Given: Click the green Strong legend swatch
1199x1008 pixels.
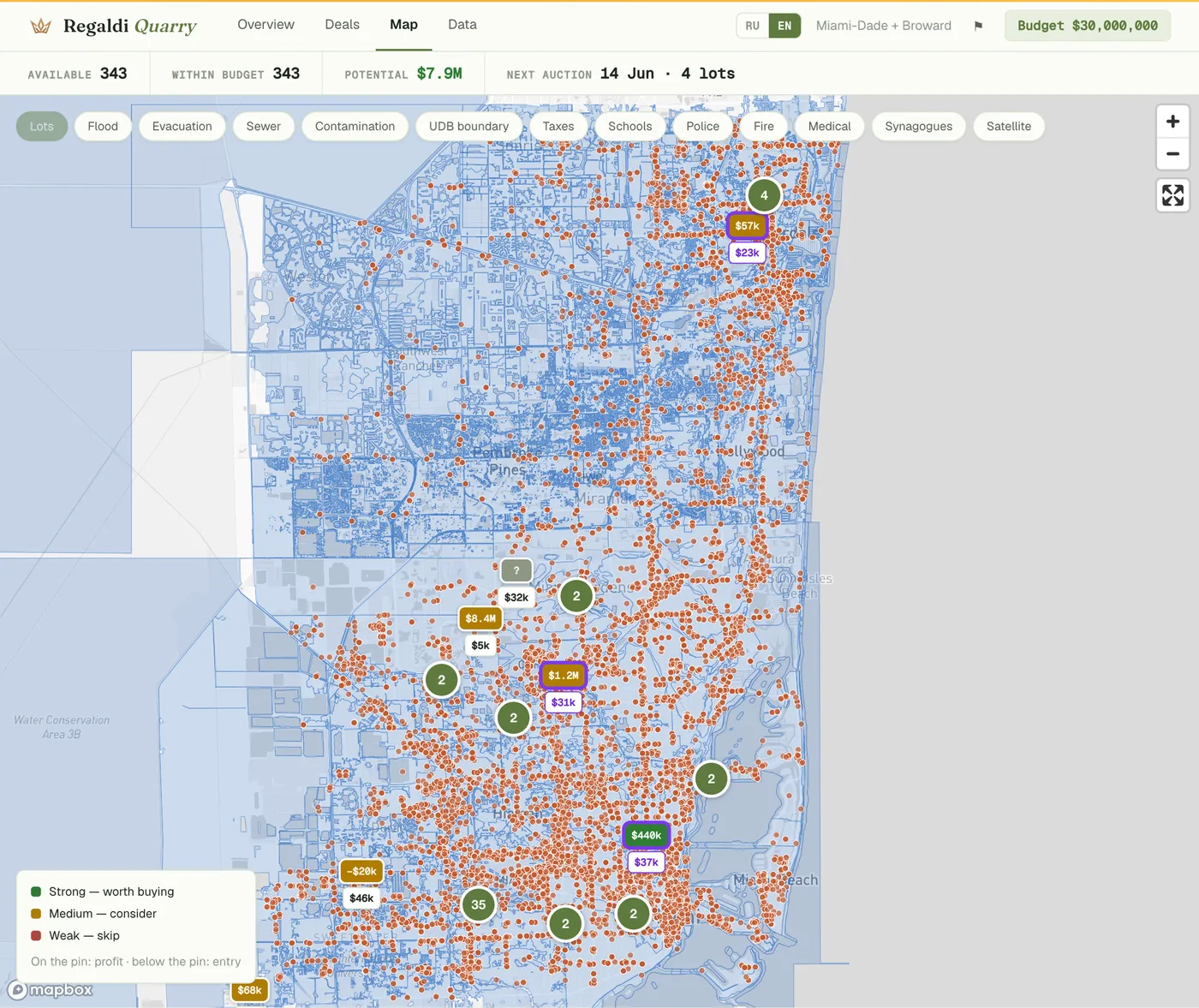Looking at the screenshot, I should tap(36, 892).
